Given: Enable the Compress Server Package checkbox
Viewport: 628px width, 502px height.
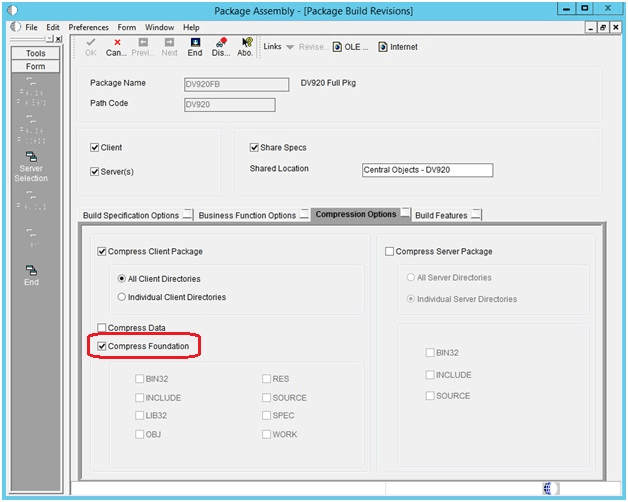Looking at the screenshot, I should pos(389,251).
